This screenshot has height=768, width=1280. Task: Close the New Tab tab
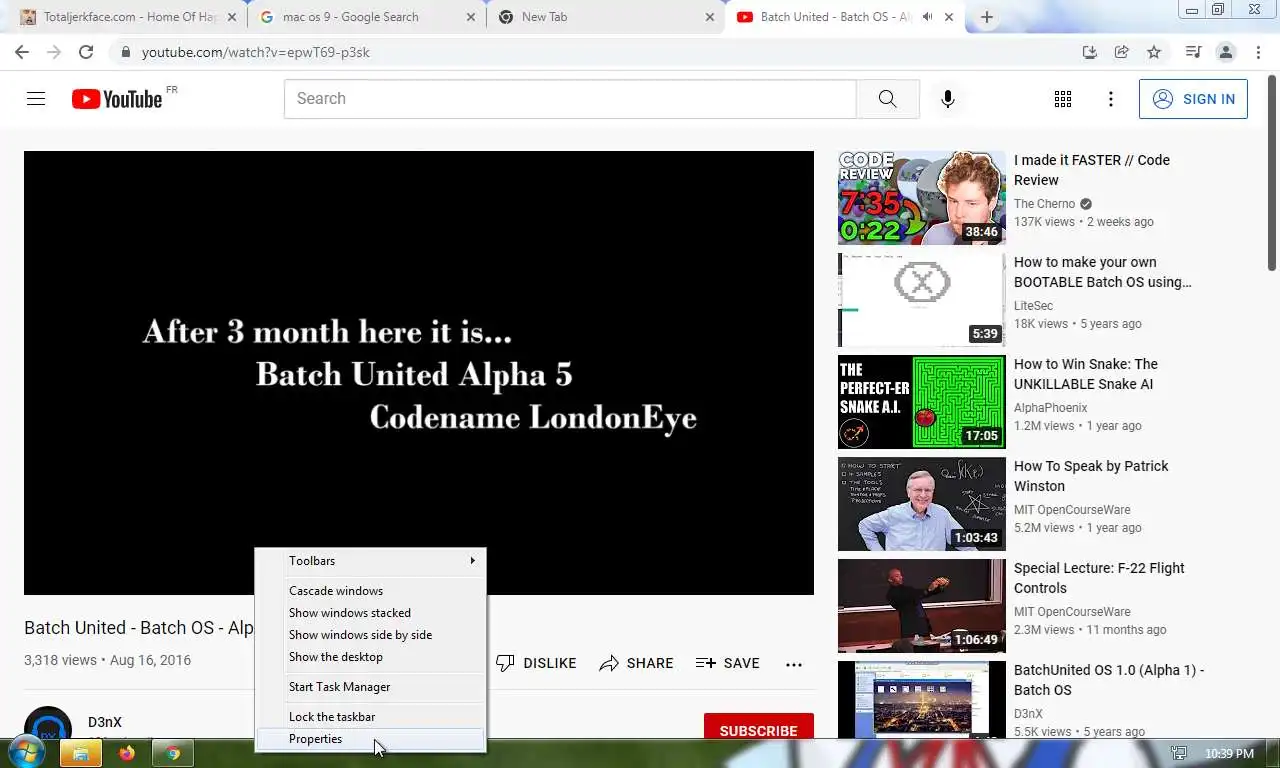click(710, 17)
